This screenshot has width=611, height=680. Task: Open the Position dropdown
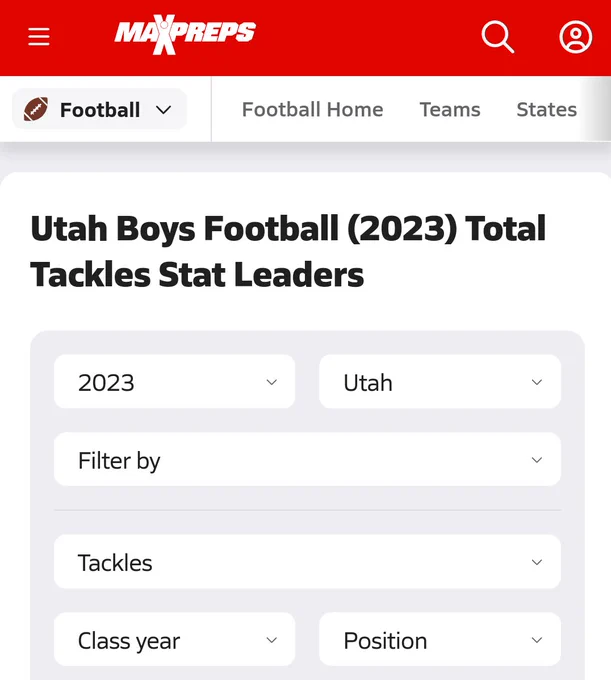[x=440, y=639]
